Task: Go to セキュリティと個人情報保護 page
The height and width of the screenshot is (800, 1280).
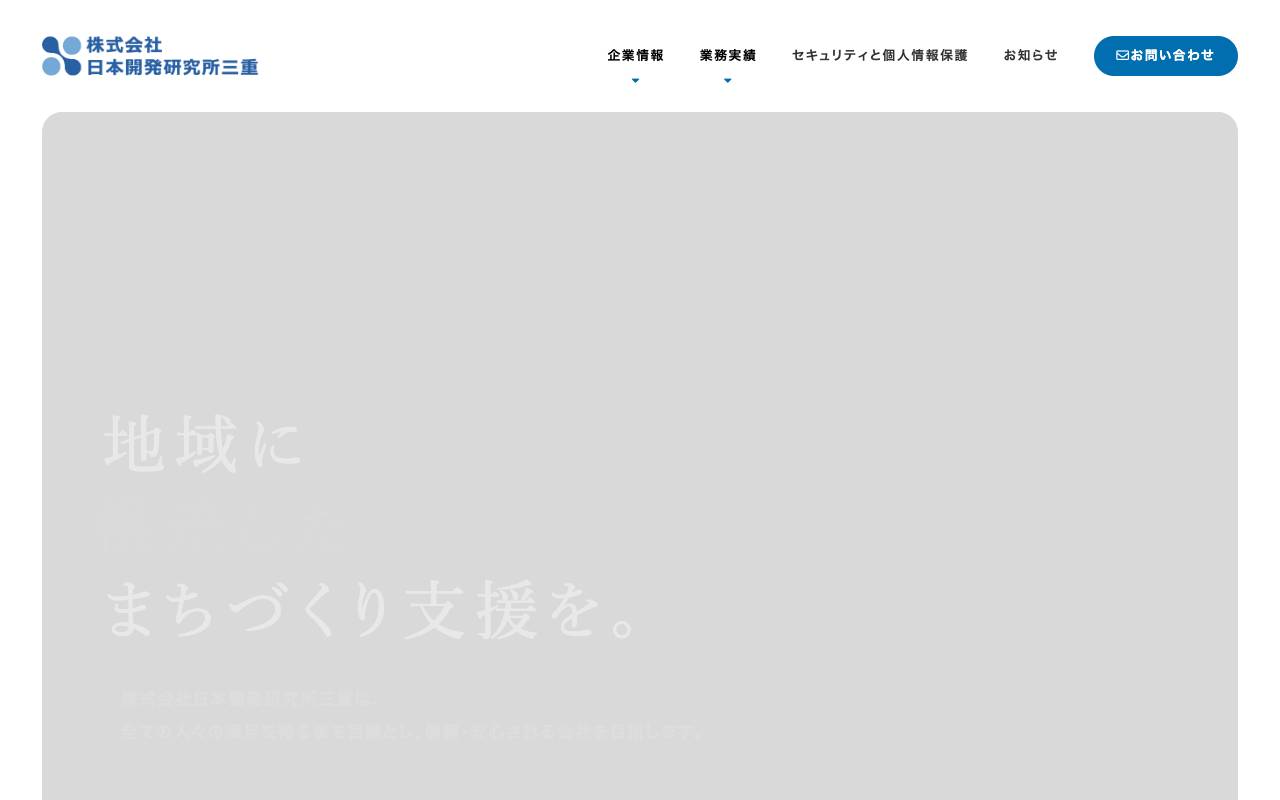Action: tap(880, 55)
